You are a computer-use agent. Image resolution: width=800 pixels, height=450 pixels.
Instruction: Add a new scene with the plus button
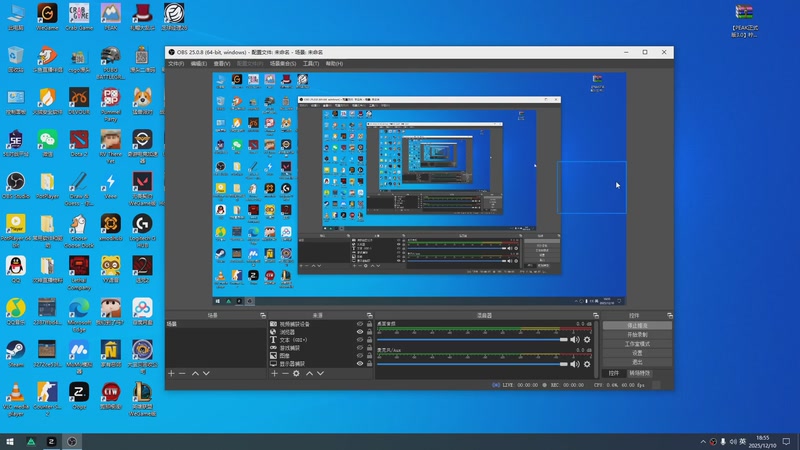point(171,373)
